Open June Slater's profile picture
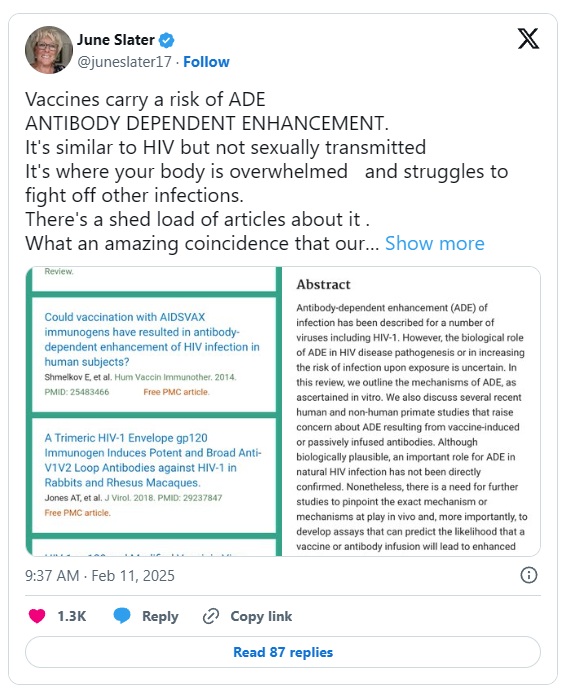 pyautogui.click(x=49, y=50)
